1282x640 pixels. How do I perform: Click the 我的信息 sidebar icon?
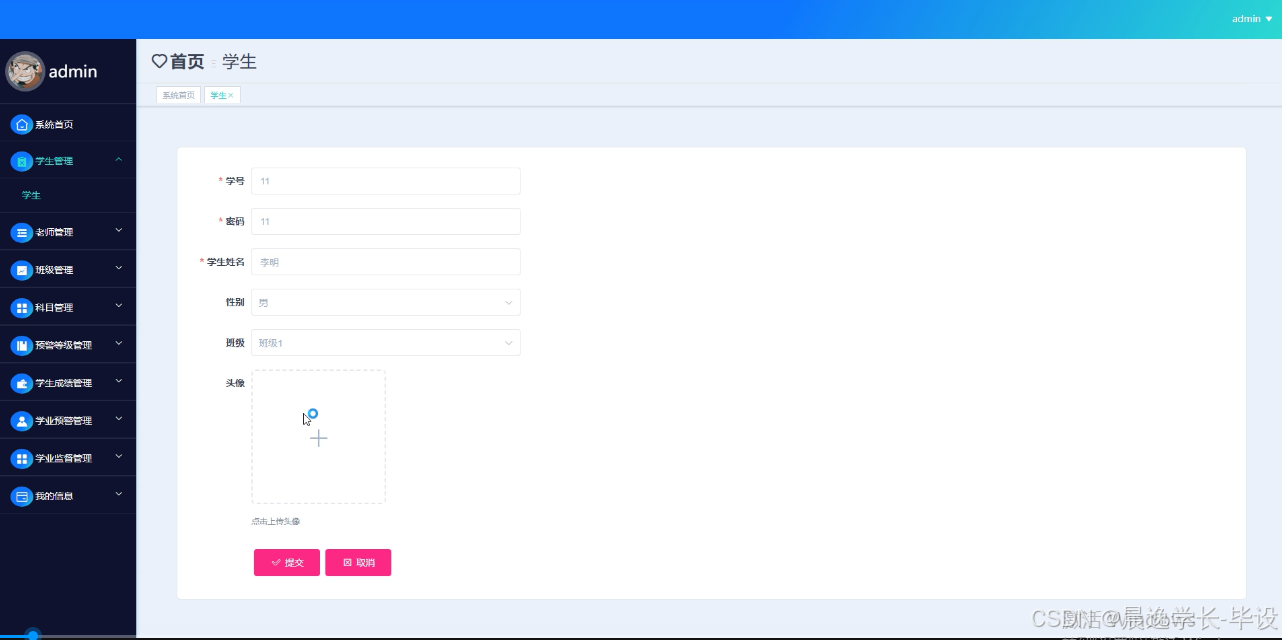(22, 496)
